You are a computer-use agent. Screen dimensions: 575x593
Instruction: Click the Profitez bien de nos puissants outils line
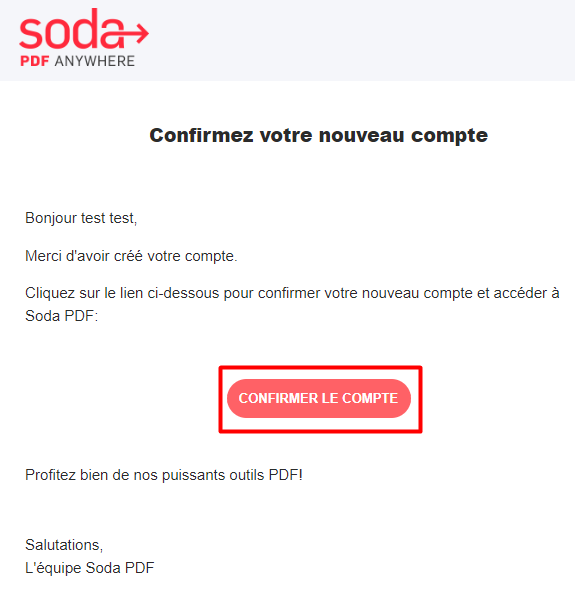click(164, 475)
